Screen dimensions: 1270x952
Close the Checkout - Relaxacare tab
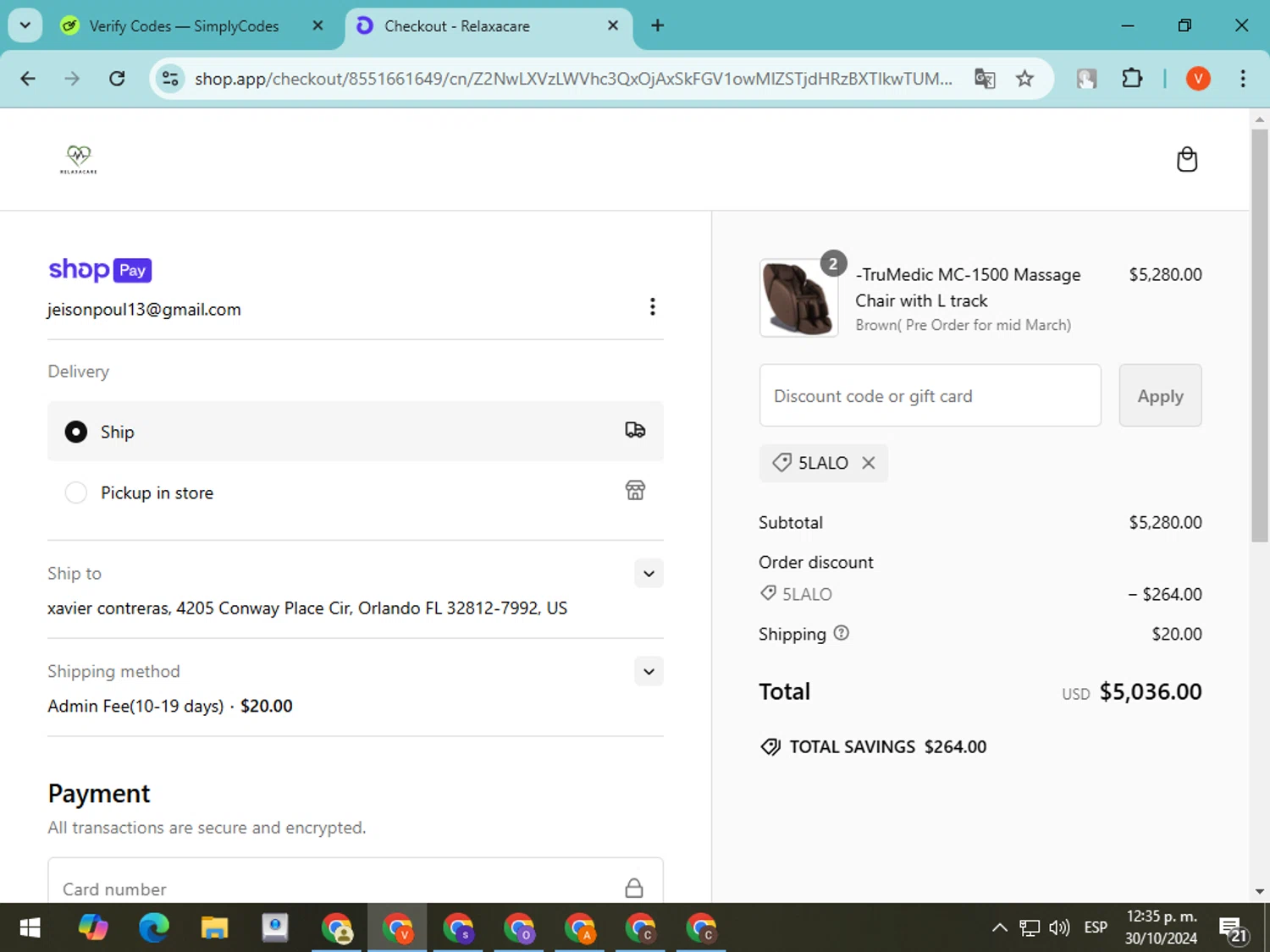613,25
